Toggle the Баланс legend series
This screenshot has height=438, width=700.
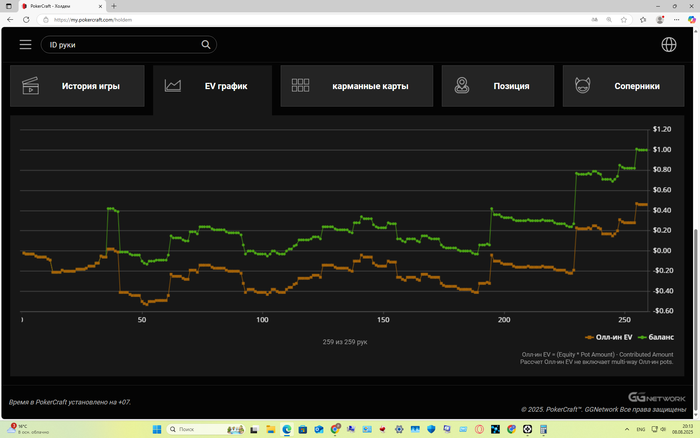click(x=656, y=337)
